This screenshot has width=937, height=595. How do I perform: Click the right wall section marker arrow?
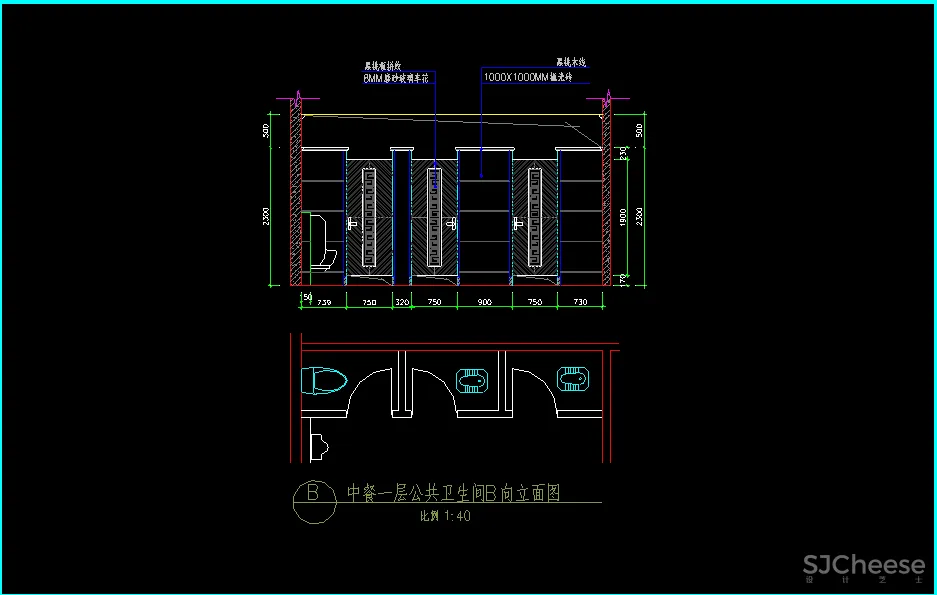(607, 96)
